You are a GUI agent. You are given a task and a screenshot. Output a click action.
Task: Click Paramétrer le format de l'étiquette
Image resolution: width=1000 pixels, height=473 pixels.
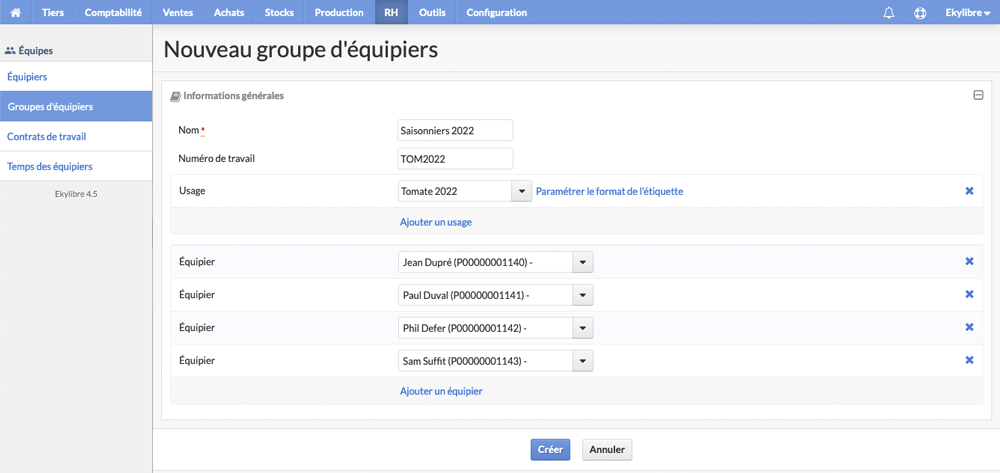point(610,191)
